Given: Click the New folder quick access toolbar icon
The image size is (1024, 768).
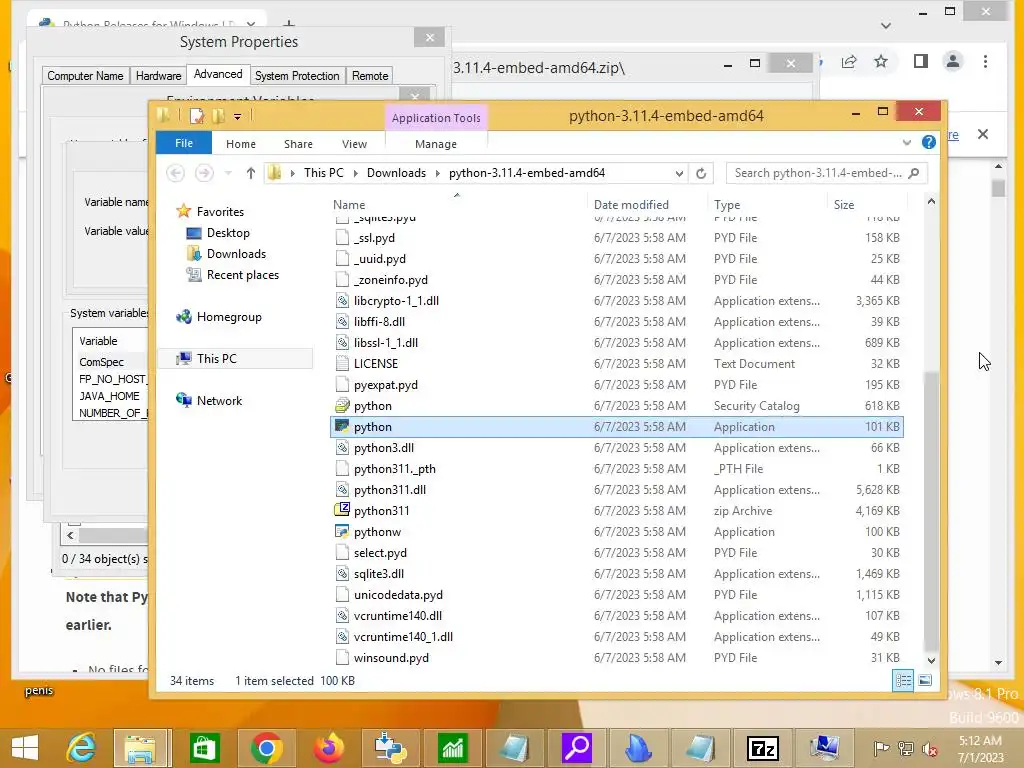Looking at the screenshot, I should pos(219,116).
